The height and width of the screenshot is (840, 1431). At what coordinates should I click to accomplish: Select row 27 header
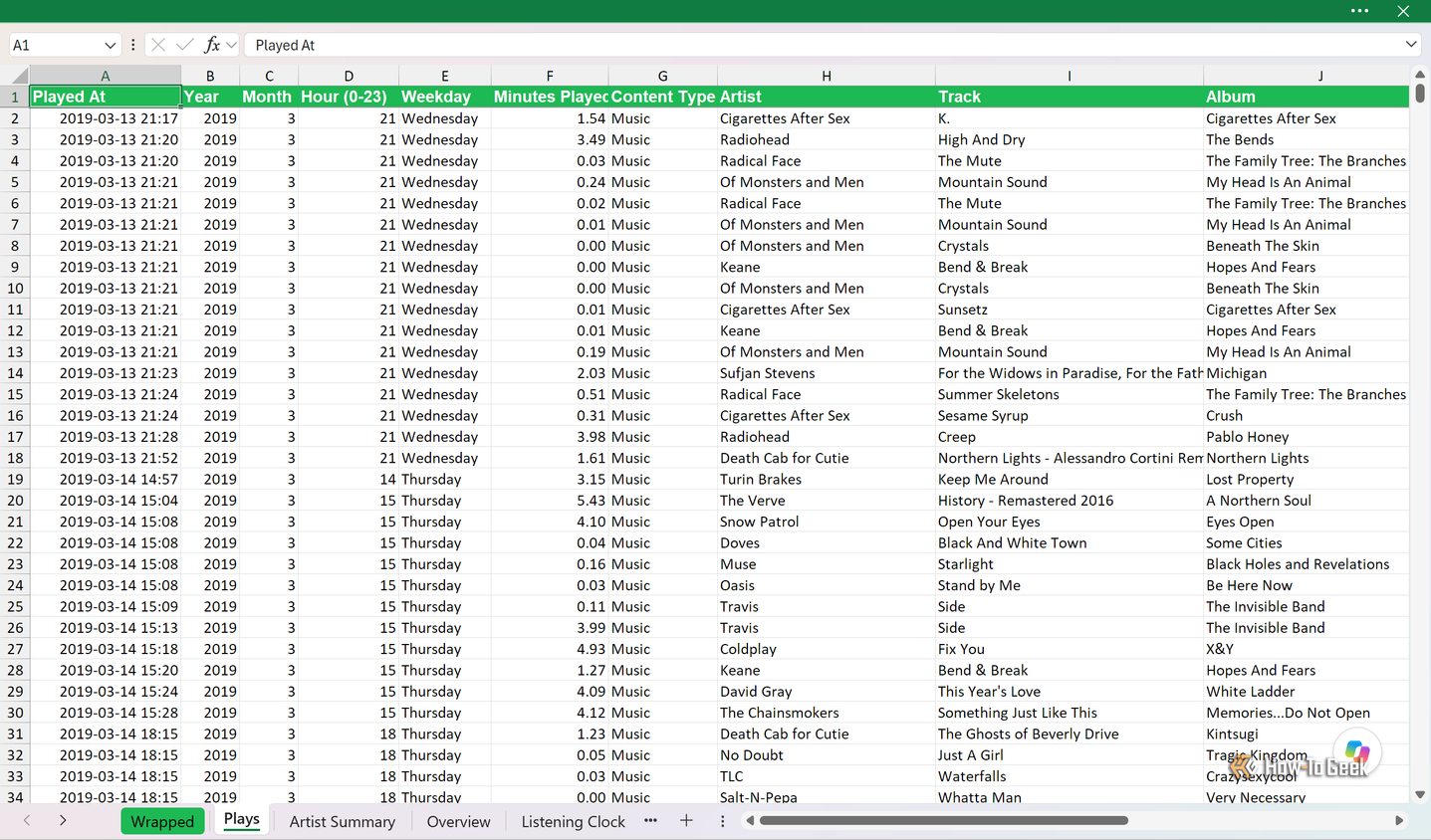point(15,649)
